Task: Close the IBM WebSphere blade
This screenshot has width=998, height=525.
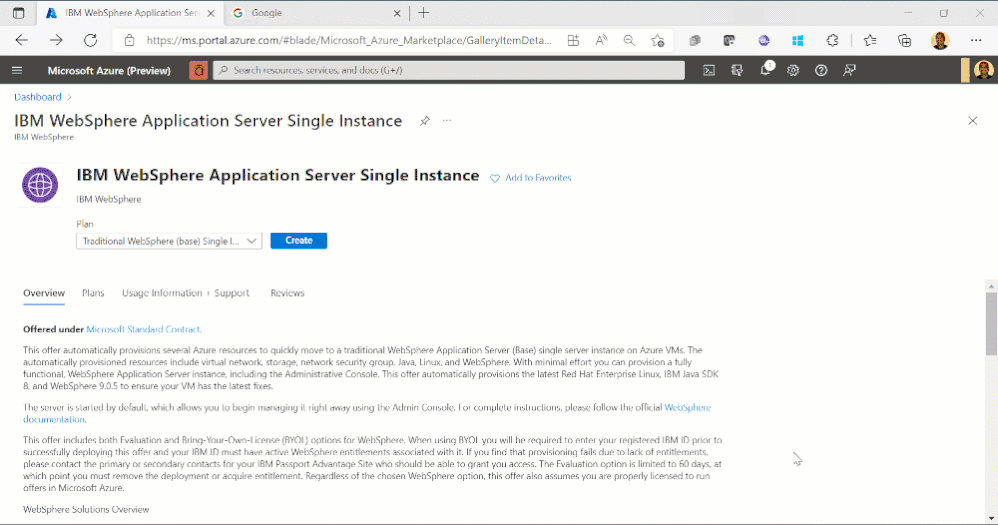Action: pos(972,121)
